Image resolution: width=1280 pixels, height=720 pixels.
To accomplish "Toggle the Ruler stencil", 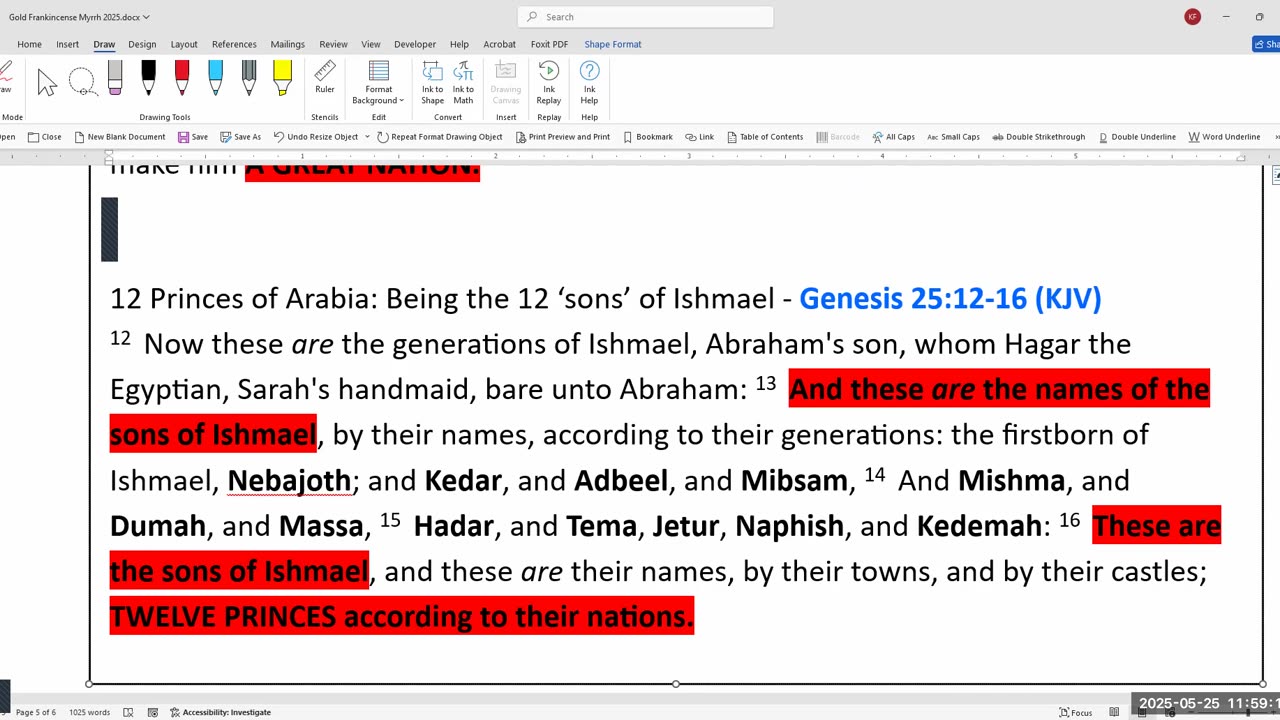I will [325, 78].
